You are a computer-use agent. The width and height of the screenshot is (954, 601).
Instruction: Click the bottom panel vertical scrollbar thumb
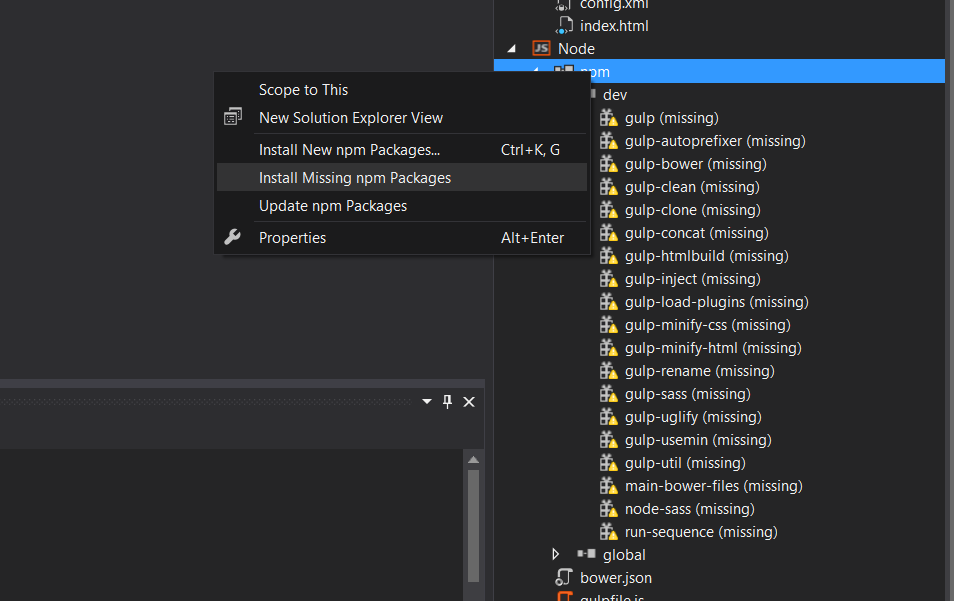(473, 526)
